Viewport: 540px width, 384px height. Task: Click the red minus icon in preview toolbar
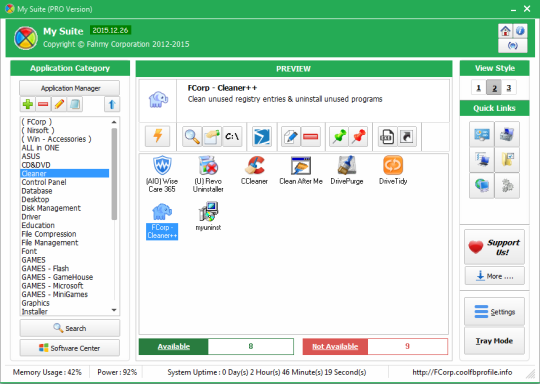[x=311, y=137]
